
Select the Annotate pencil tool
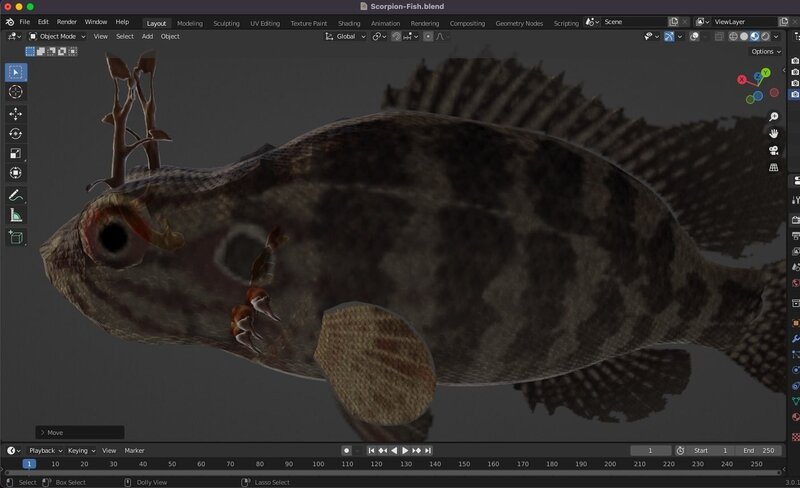(x=16, y=194)
